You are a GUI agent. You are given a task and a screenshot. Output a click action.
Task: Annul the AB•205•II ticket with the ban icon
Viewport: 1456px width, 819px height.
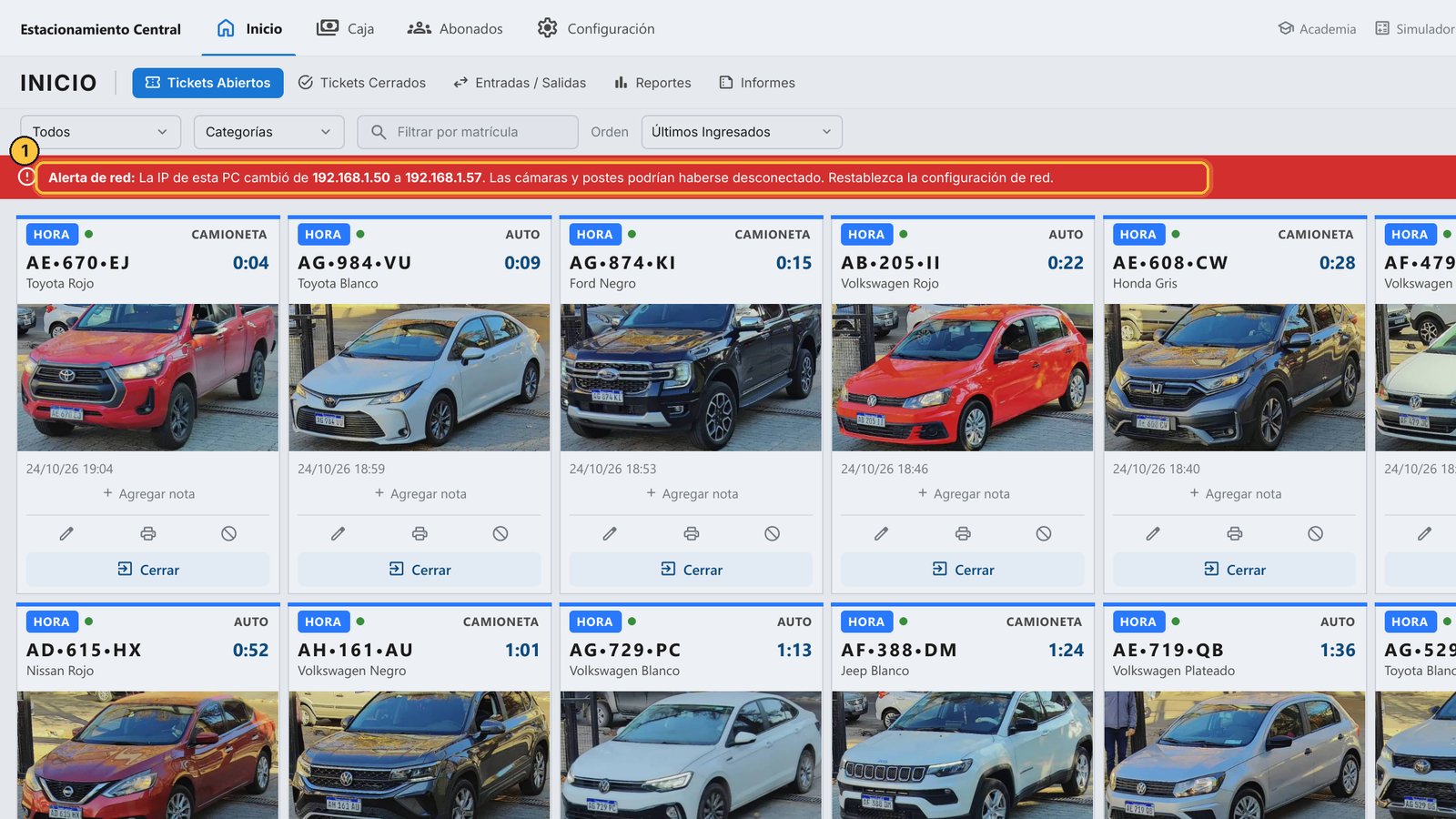click(1044, 533)
